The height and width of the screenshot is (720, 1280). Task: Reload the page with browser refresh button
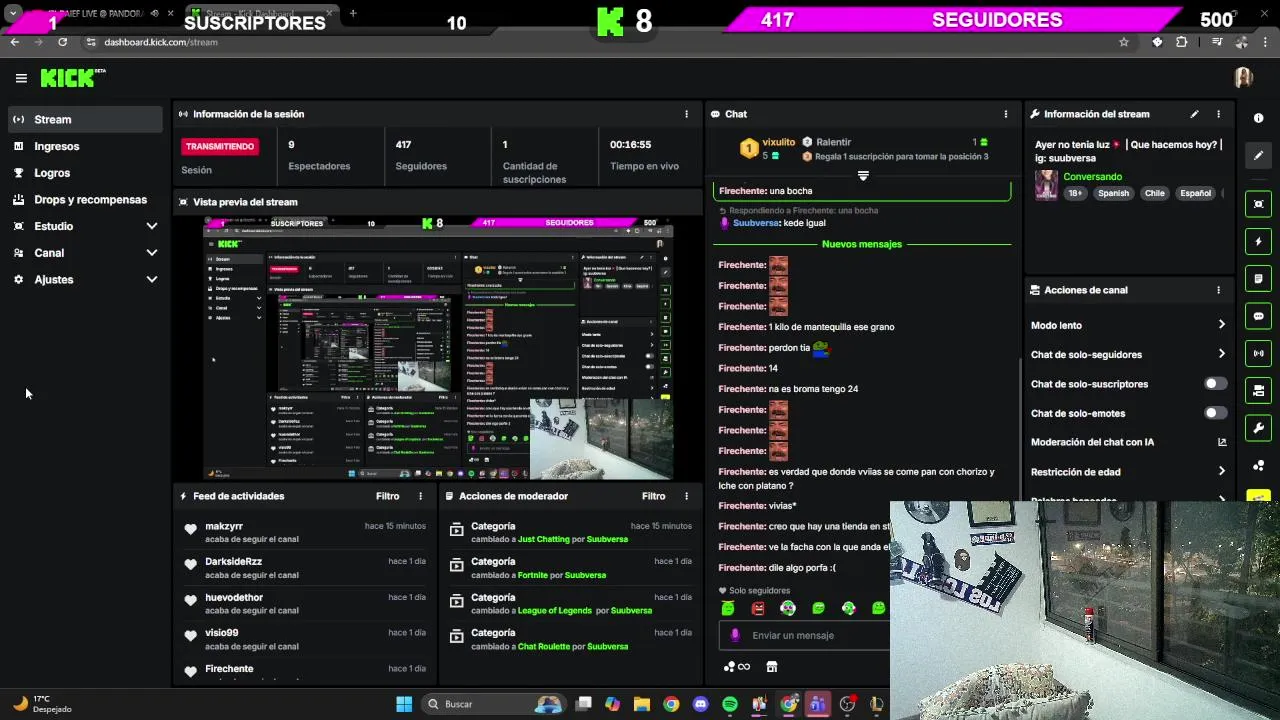coord(62,42)
